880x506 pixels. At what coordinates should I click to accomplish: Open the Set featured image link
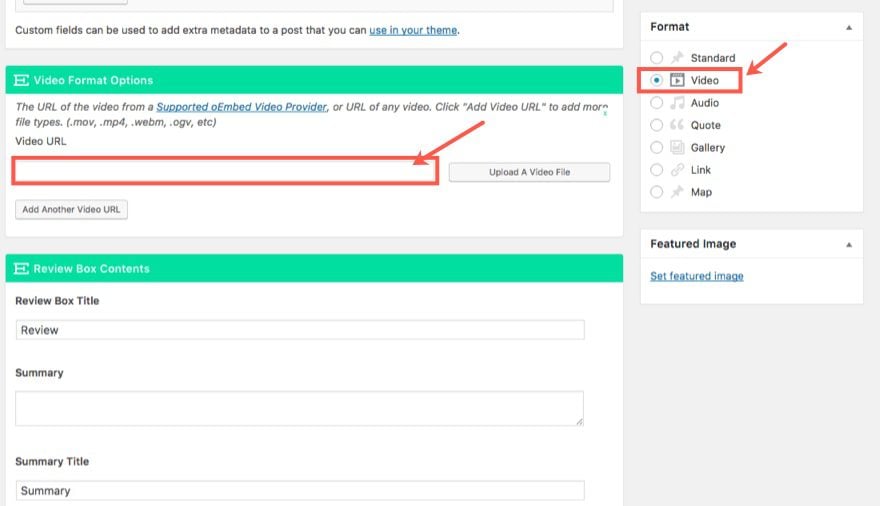(x=696, y=276)
